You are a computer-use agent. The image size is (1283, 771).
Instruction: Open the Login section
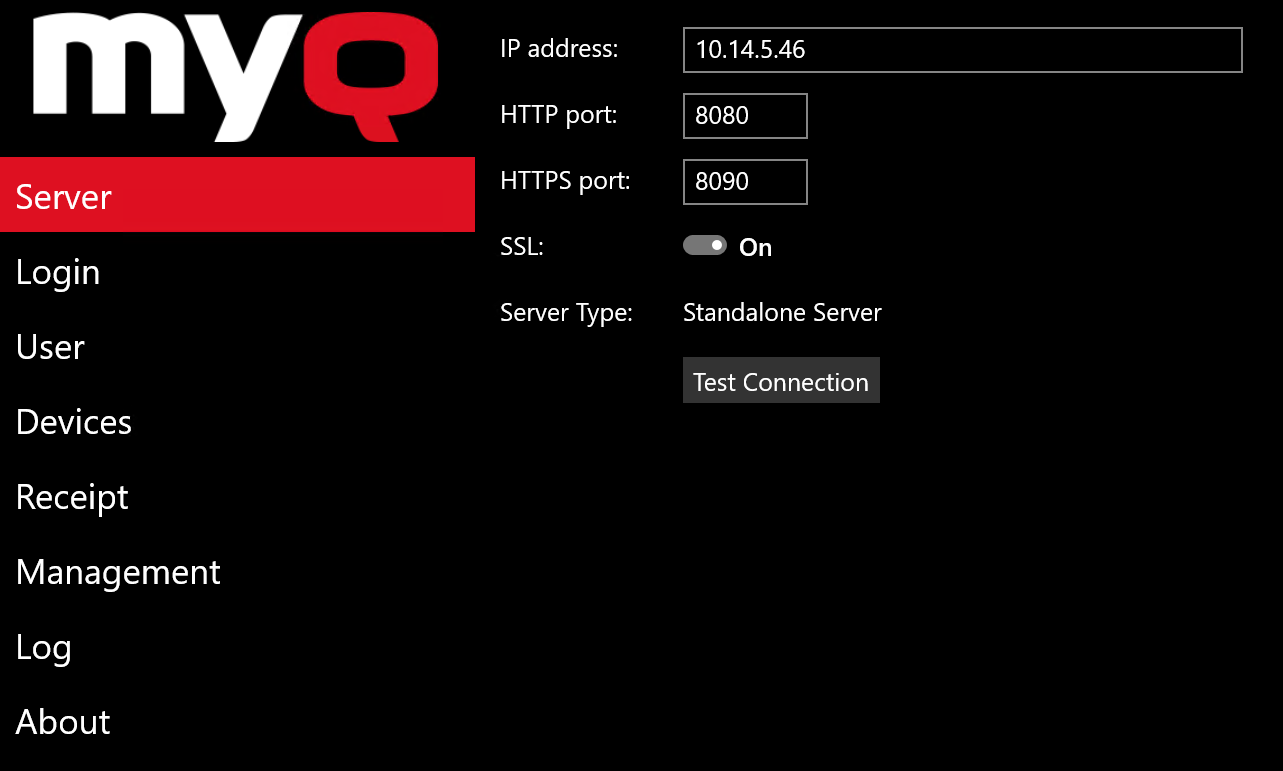pyautogui.click(x=57, y=271)
